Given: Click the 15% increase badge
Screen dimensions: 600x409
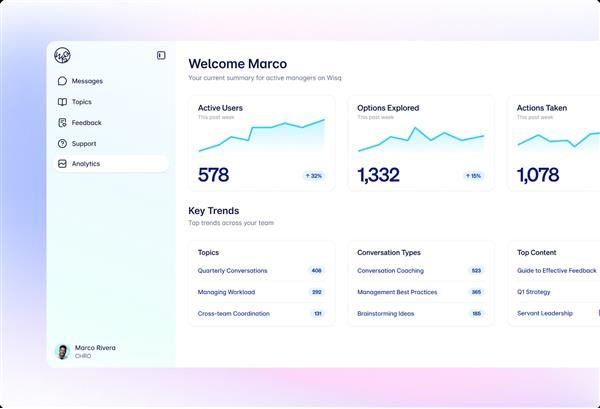Looking at the screenshot, I should pos(473,176).
